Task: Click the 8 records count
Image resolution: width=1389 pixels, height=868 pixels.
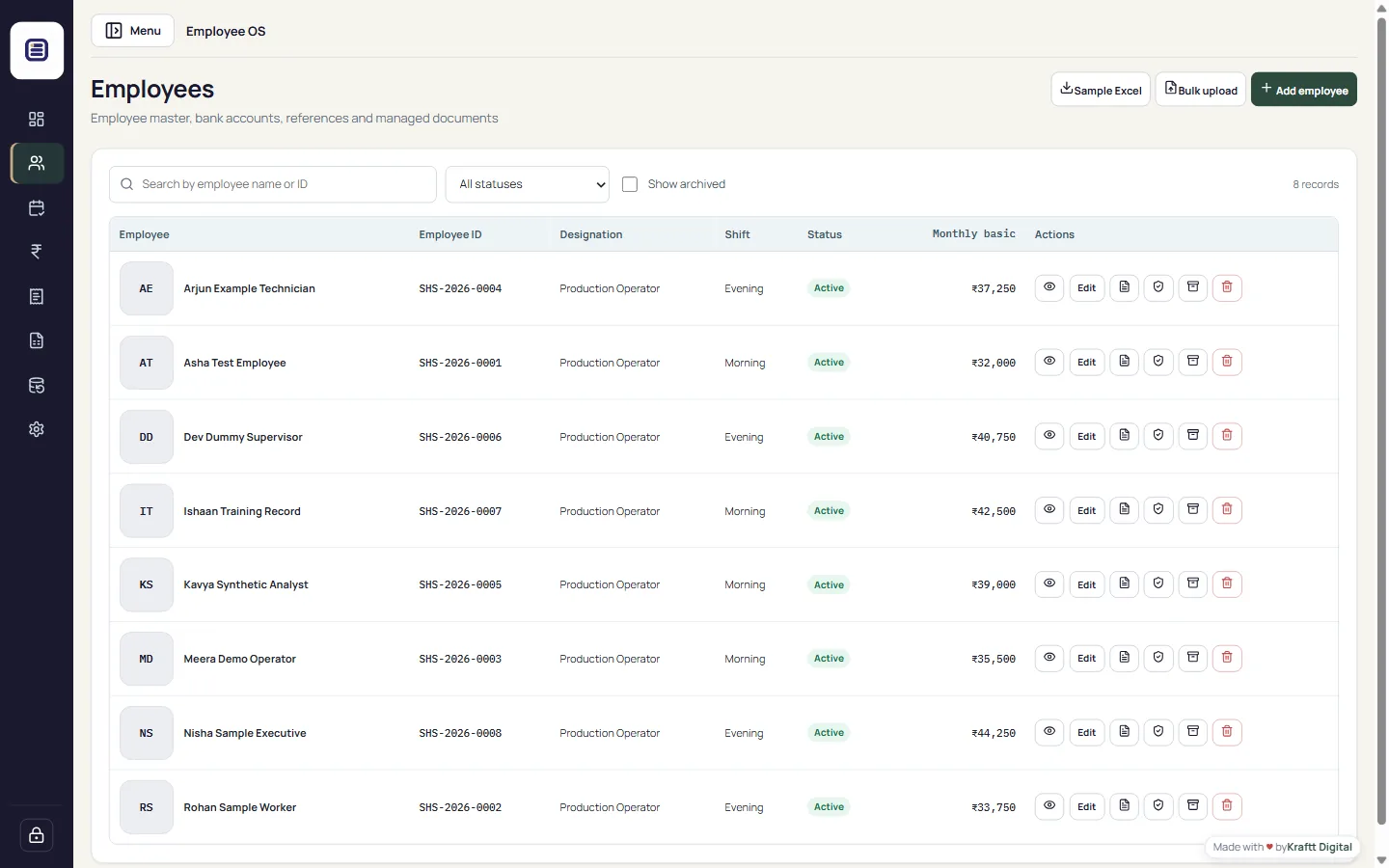Action: [1316, 184]
